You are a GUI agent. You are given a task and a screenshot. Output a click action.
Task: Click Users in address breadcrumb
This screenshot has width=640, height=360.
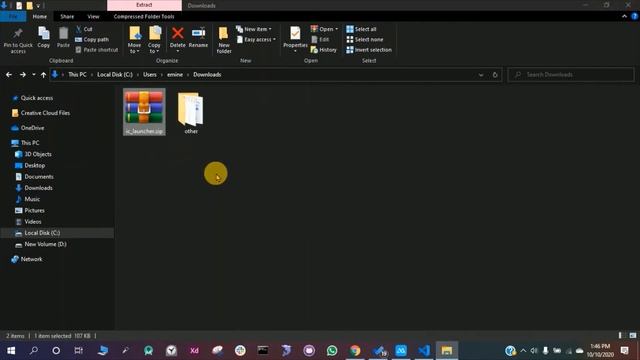pyautogui.click(x=149, y=75)
